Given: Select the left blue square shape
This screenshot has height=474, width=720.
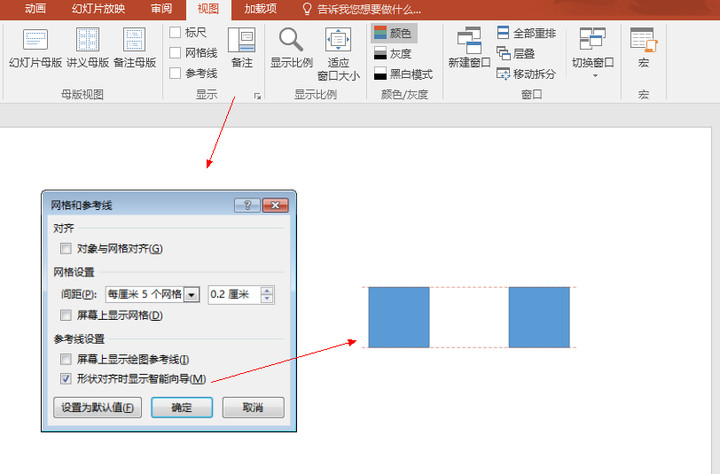Looking at the screenshot, I should coord(399,317).
